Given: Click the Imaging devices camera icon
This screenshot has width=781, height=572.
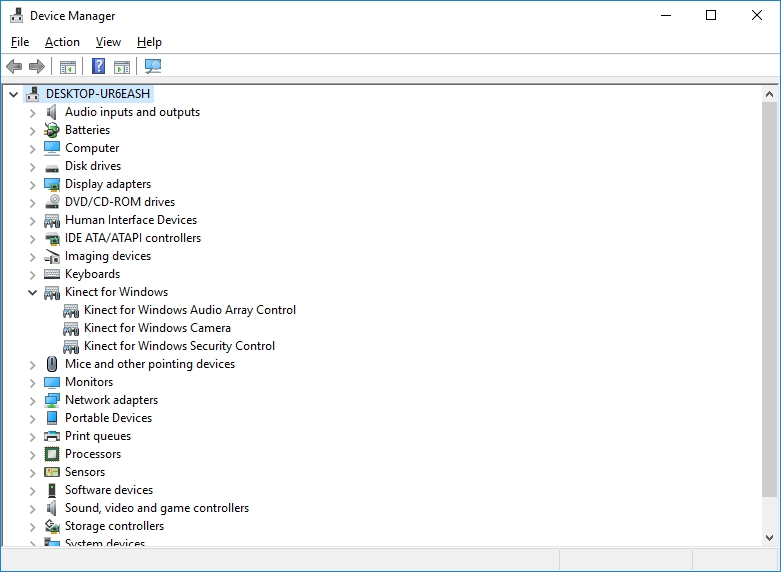Looking at the screenshot, I should point(52,256).
